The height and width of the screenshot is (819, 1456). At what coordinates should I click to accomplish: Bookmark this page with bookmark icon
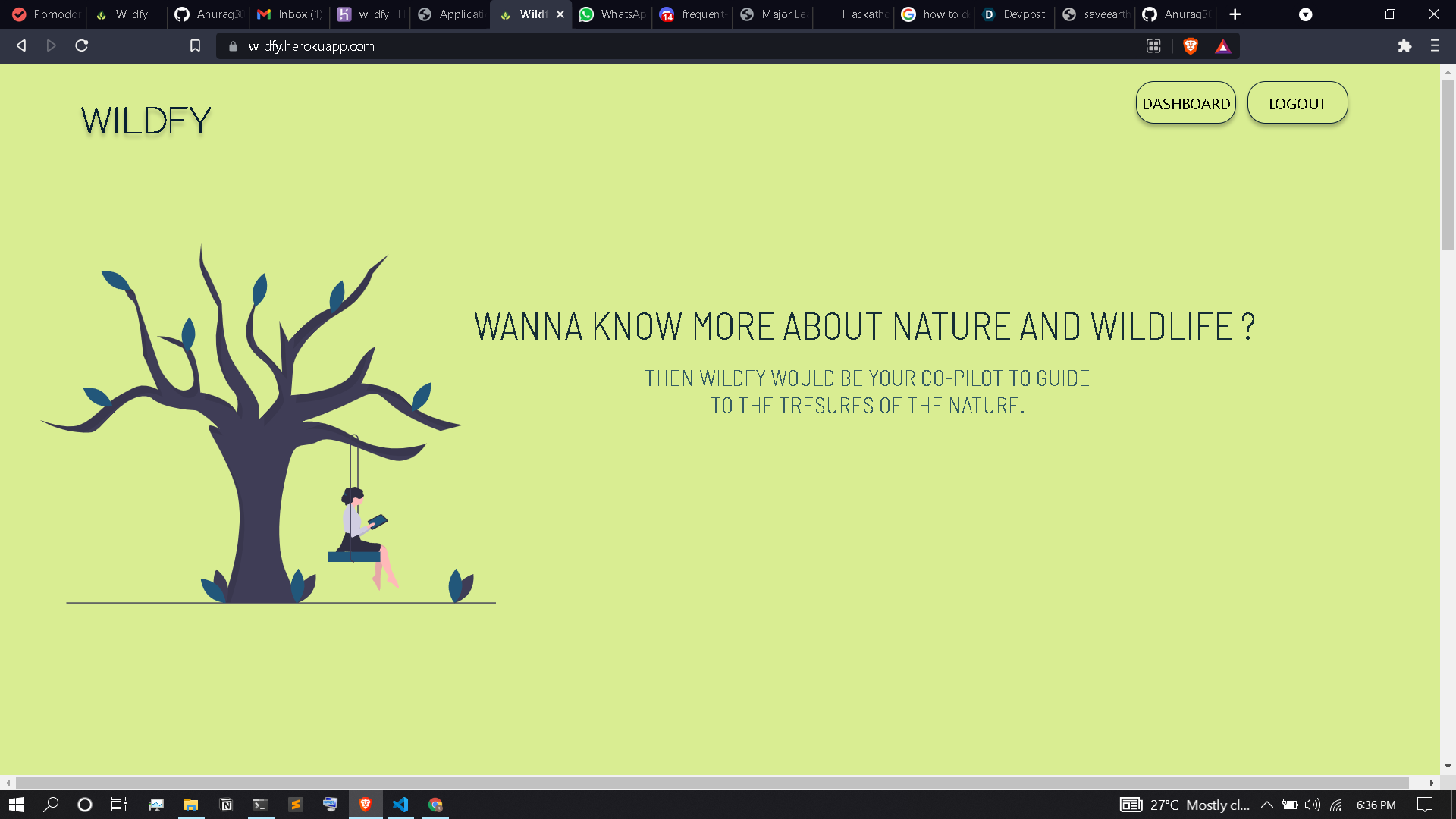click(x=195, y=46)
